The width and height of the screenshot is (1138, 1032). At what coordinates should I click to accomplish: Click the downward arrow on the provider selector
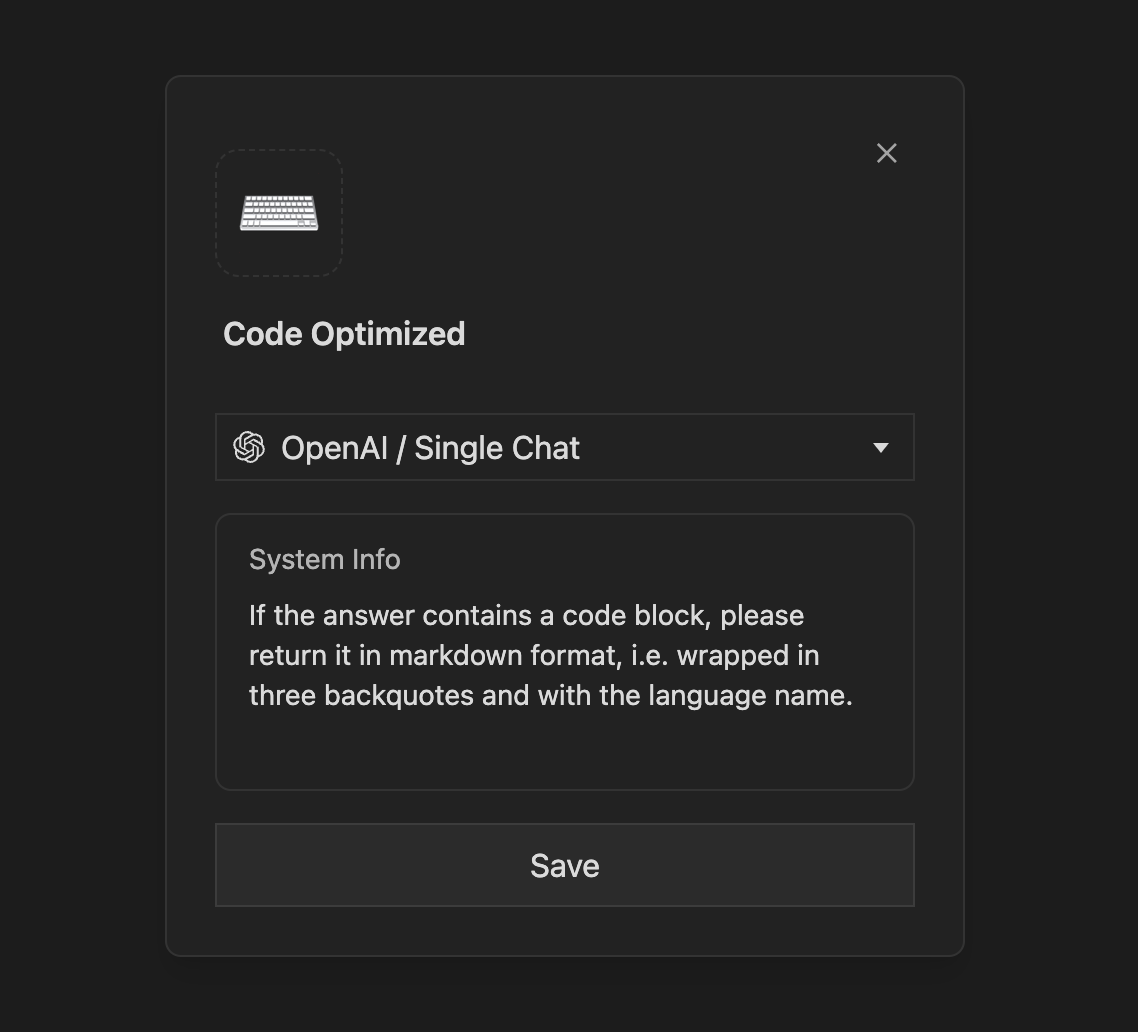[881, 447]
